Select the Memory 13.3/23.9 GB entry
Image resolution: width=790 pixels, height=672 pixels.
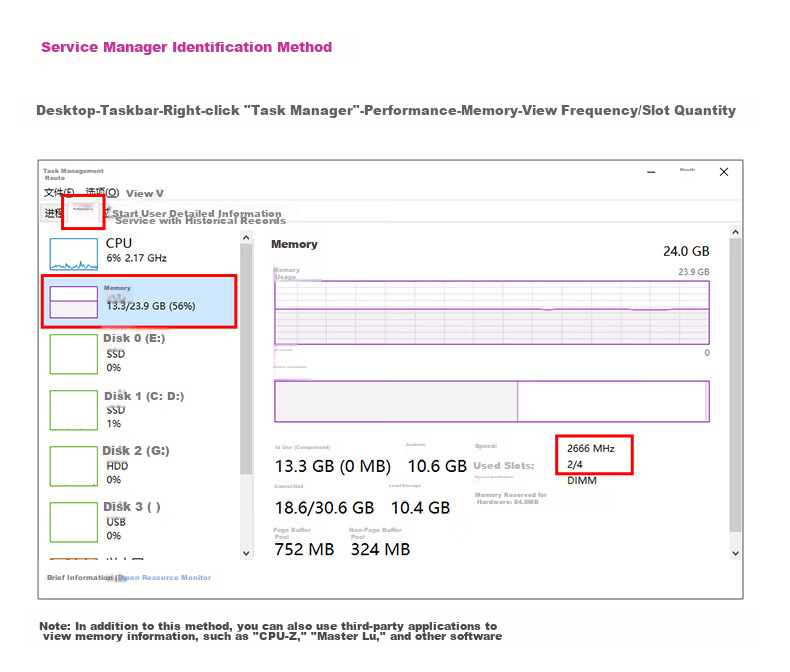click(140, 301)
